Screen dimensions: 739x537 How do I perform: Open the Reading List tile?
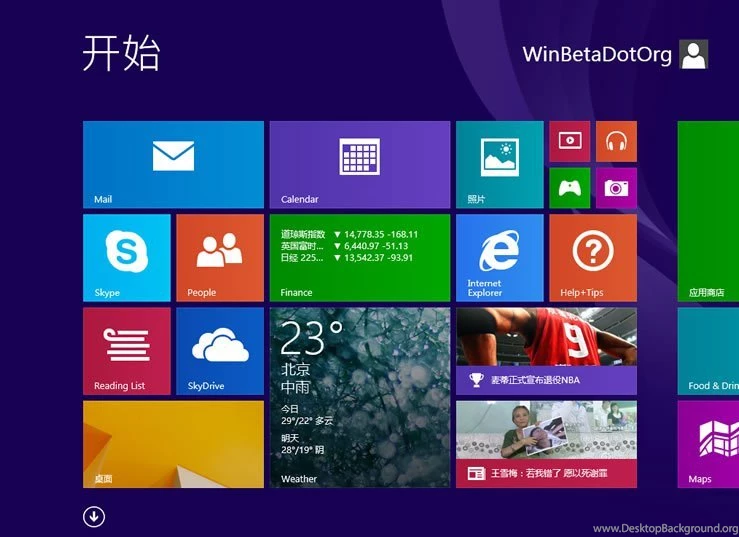pos(127,351)
